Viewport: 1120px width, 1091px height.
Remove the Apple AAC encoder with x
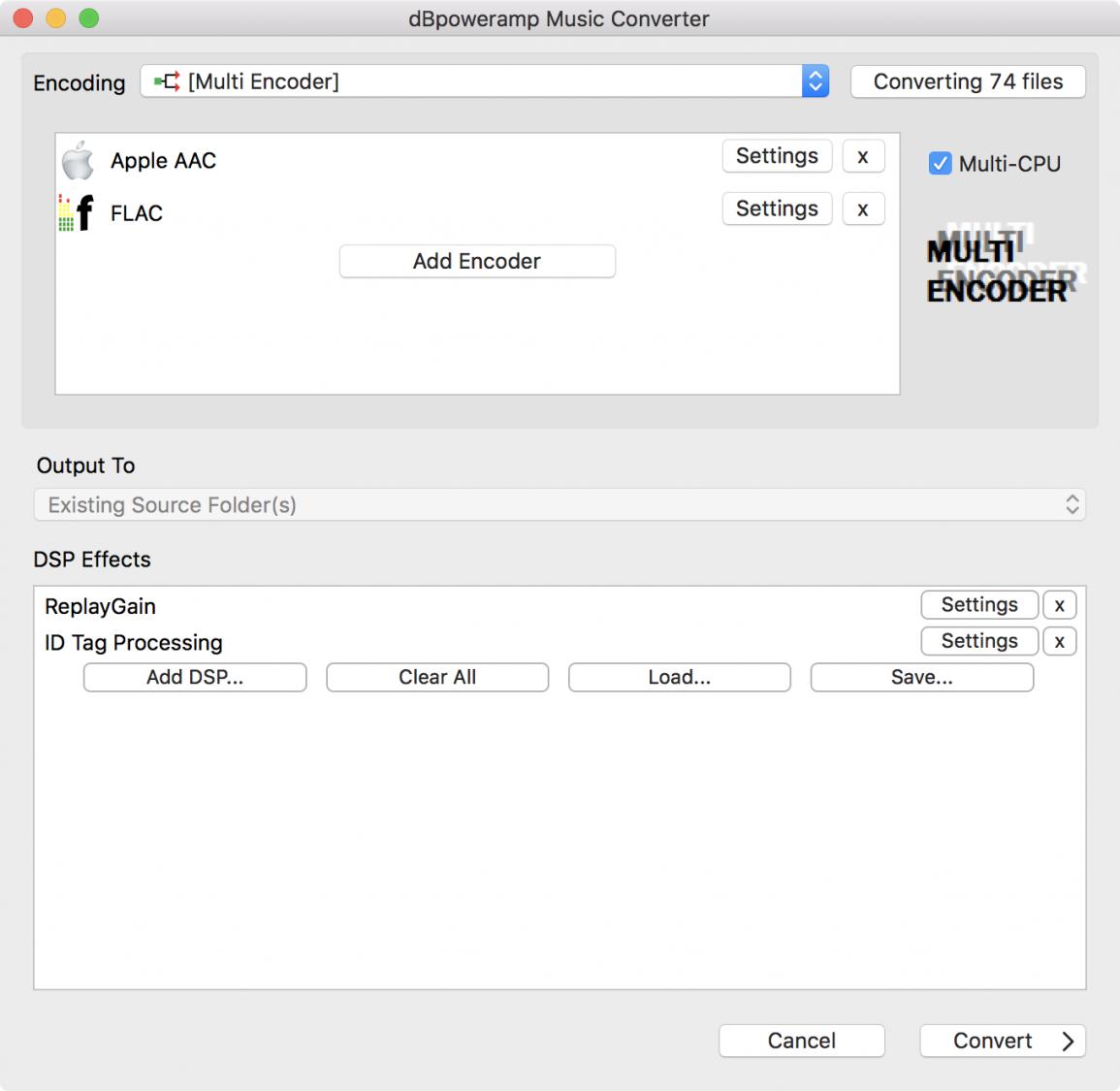click(x=862, y=156)
